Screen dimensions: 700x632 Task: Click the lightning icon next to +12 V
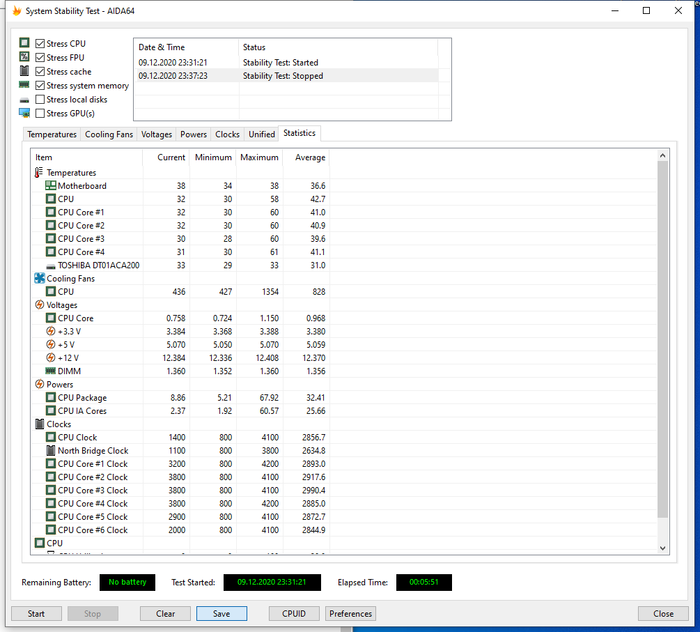tap(51, 358)
